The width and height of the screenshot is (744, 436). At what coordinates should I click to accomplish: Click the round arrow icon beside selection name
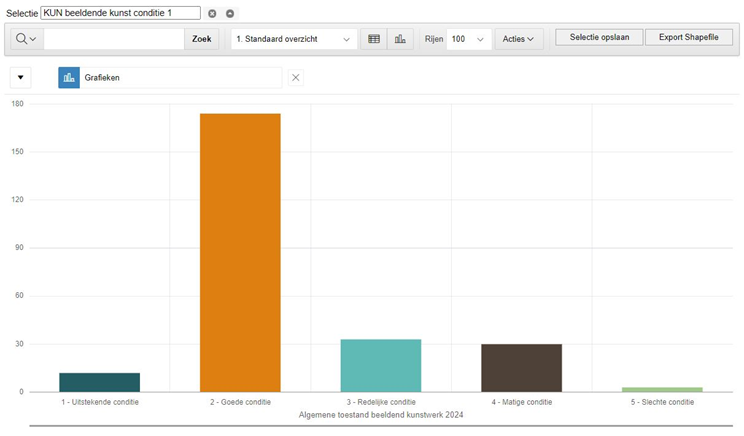coord(230,13)
